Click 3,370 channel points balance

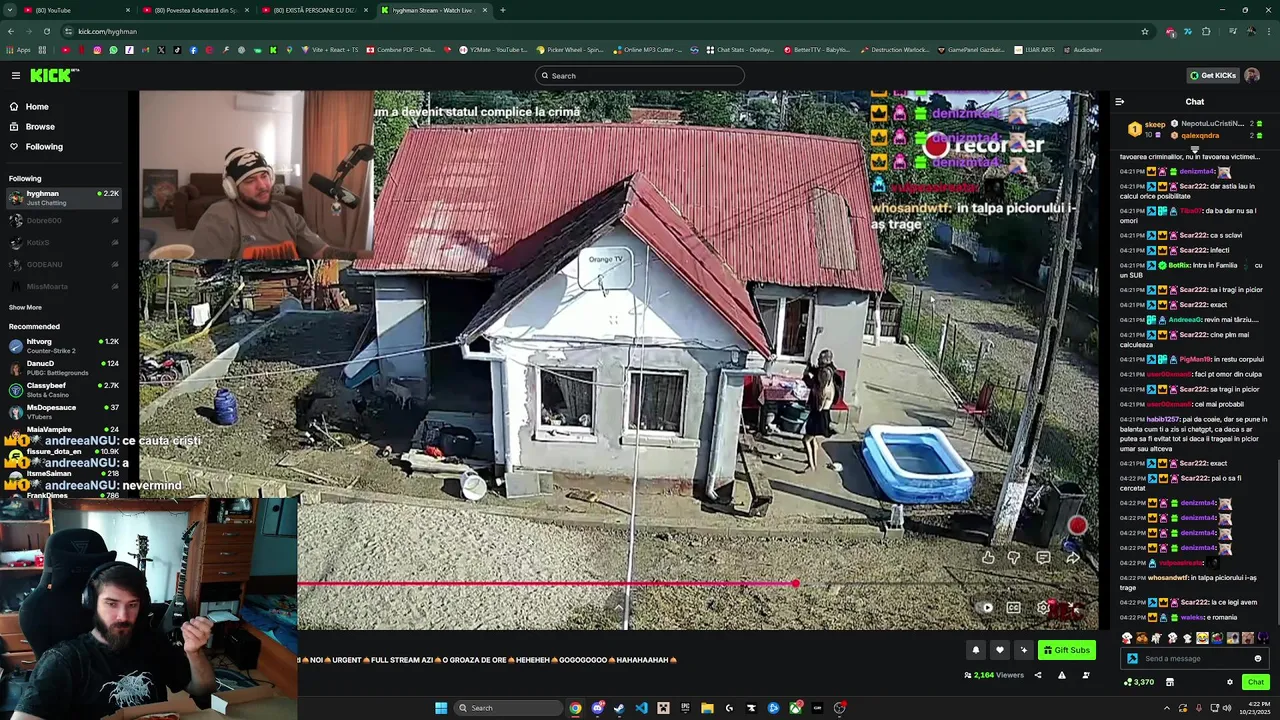tap(1139, 682)
